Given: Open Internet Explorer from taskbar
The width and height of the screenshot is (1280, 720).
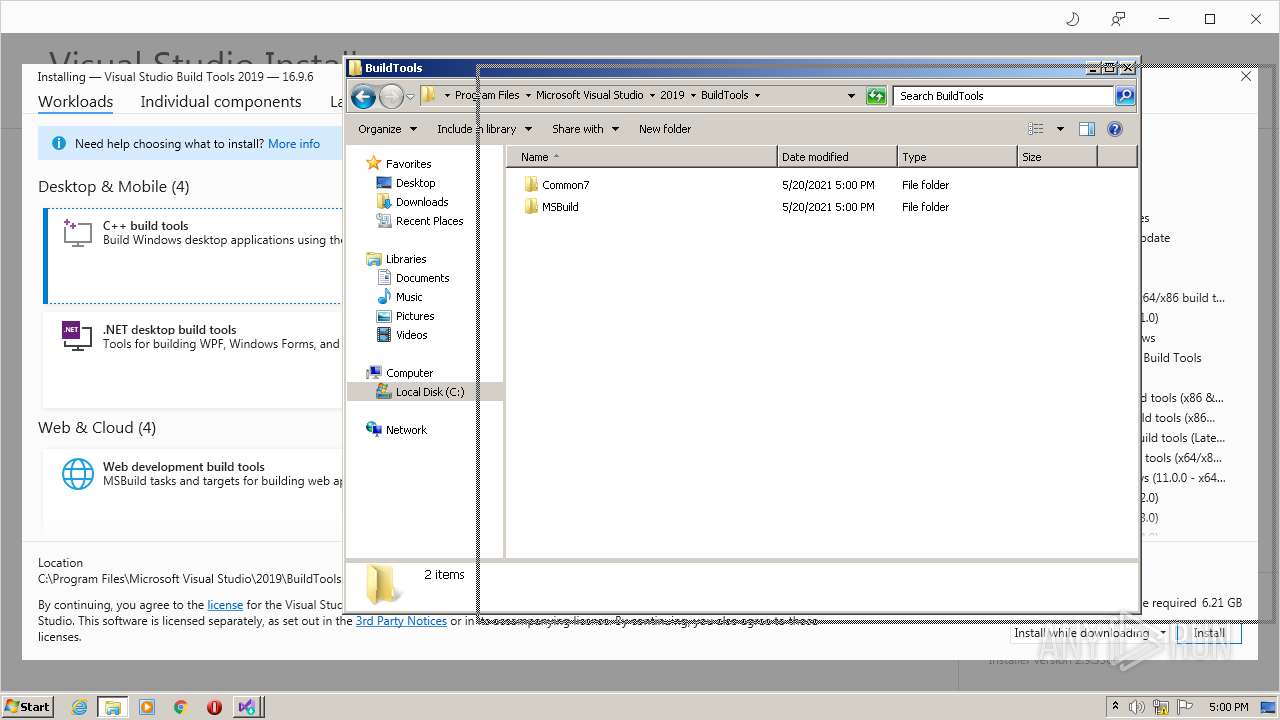Looking at the screenshot, I should (x=79, y=707).
